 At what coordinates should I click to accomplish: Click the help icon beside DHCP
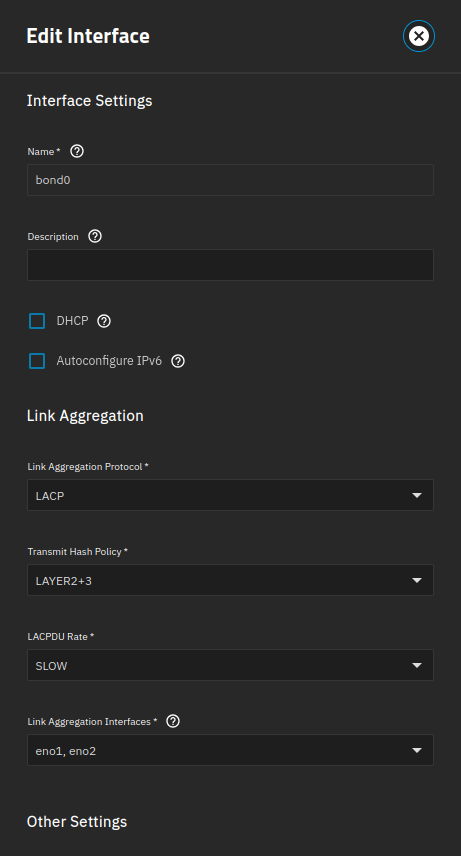pos(104,321)
